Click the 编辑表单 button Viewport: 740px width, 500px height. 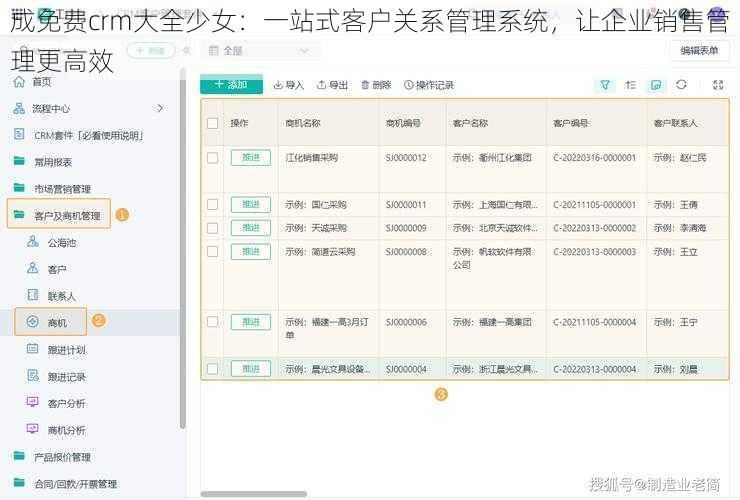[699, 51]
